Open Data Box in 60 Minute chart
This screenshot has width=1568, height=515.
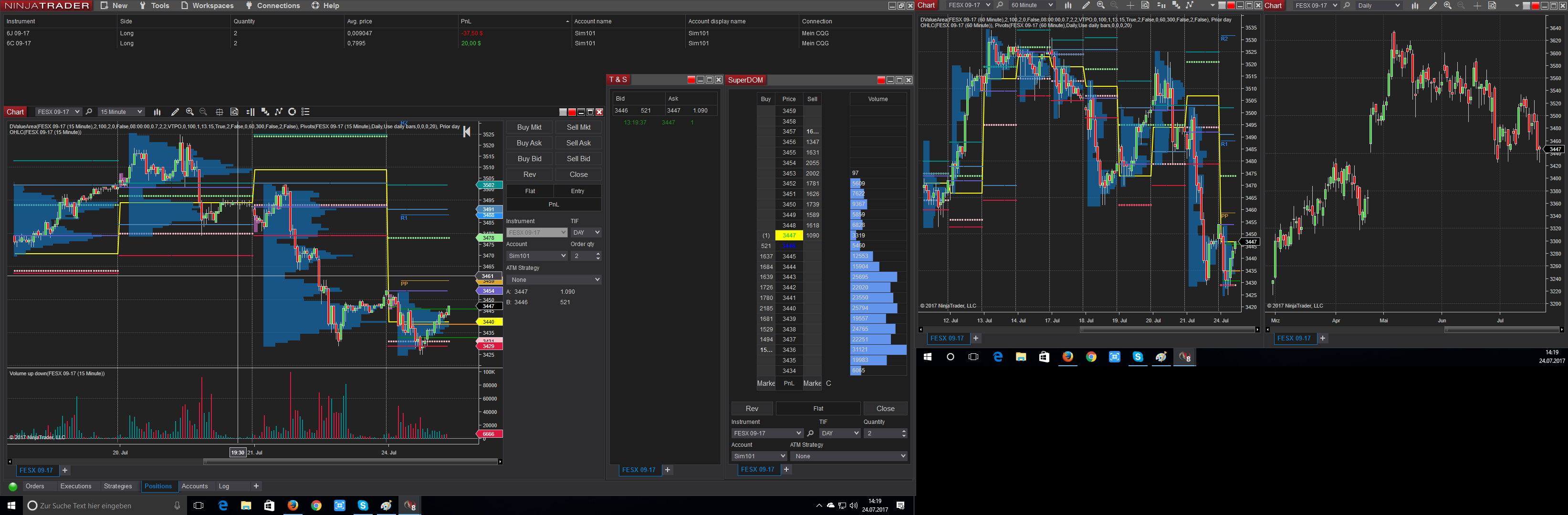(1145, 5)
